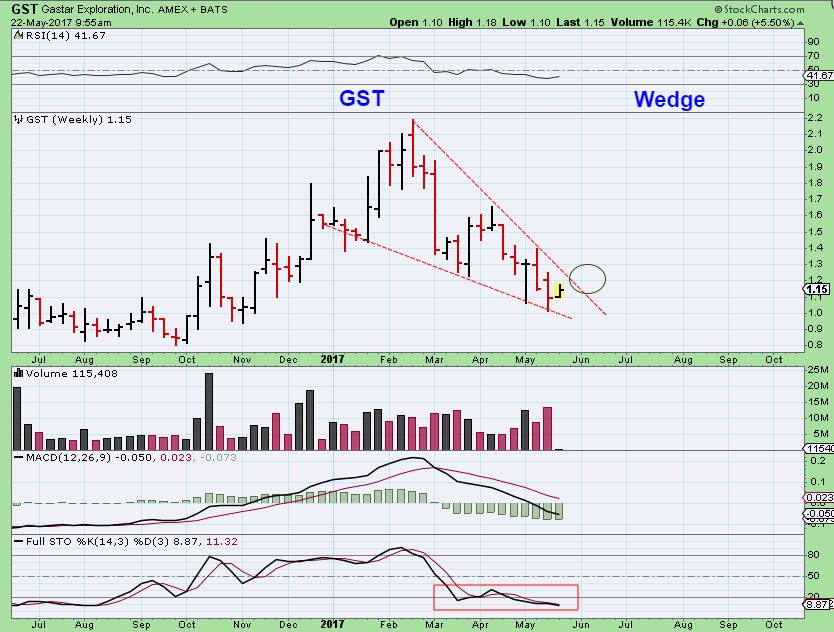Open the StockCharts.com copyright link
The image size is (834, 632).
(x=759, y=9)
